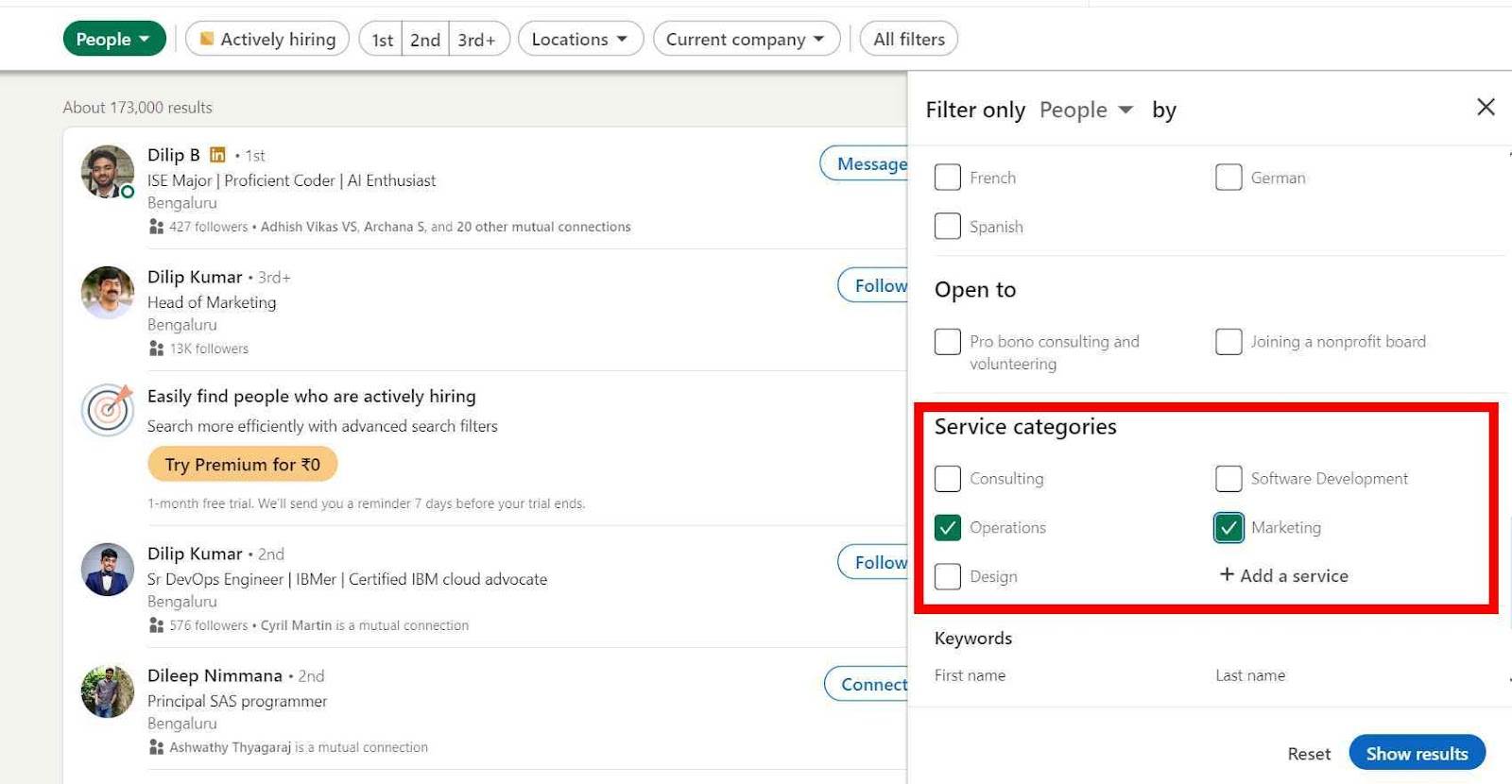
Task: Check the French language checkbox
Action: pos(947,177)
